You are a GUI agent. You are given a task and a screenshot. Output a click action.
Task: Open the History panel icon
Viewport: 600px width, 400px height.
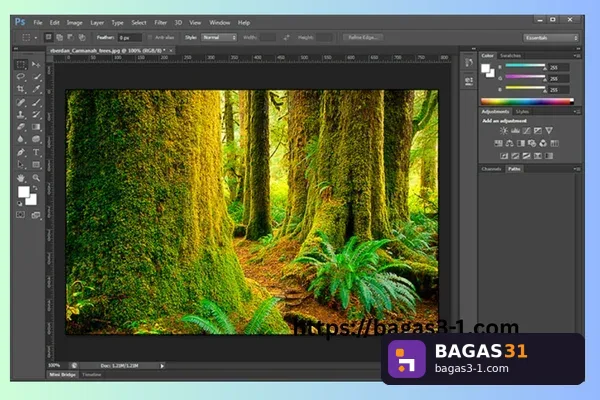click(x=469, y=63)
